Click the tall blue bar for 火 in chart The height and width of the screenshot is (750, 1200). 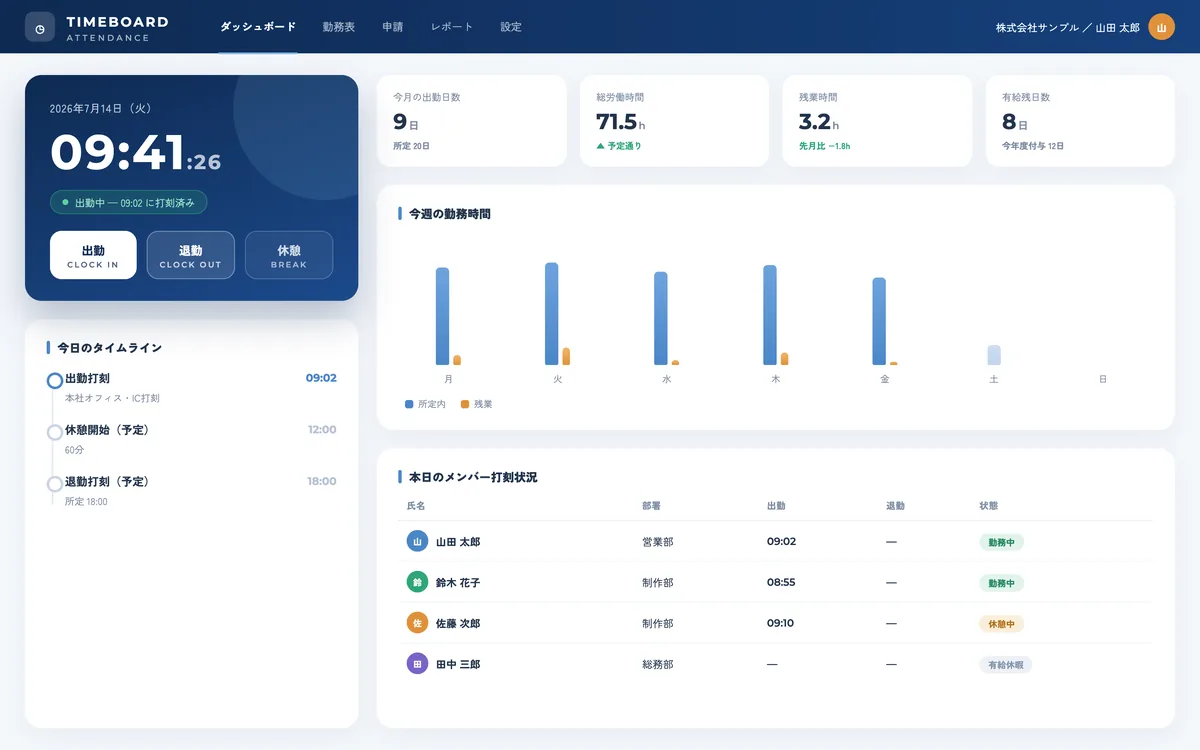552,314
